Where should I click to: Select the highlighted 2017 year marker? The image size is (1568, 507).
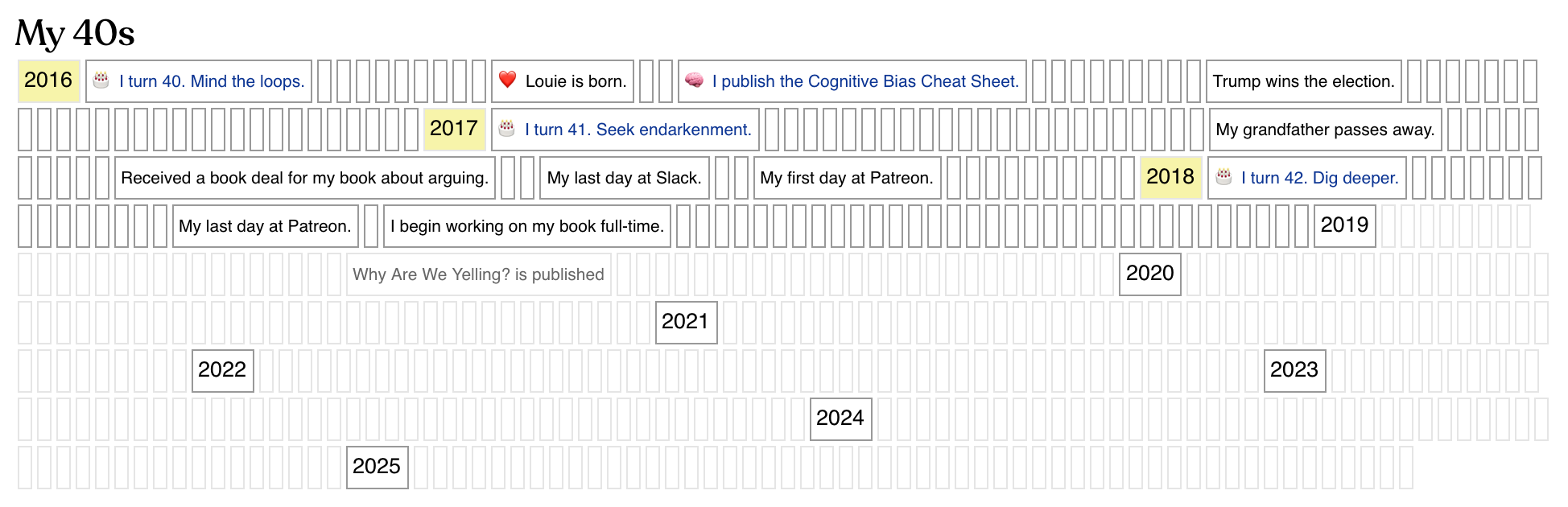point(454,129)
